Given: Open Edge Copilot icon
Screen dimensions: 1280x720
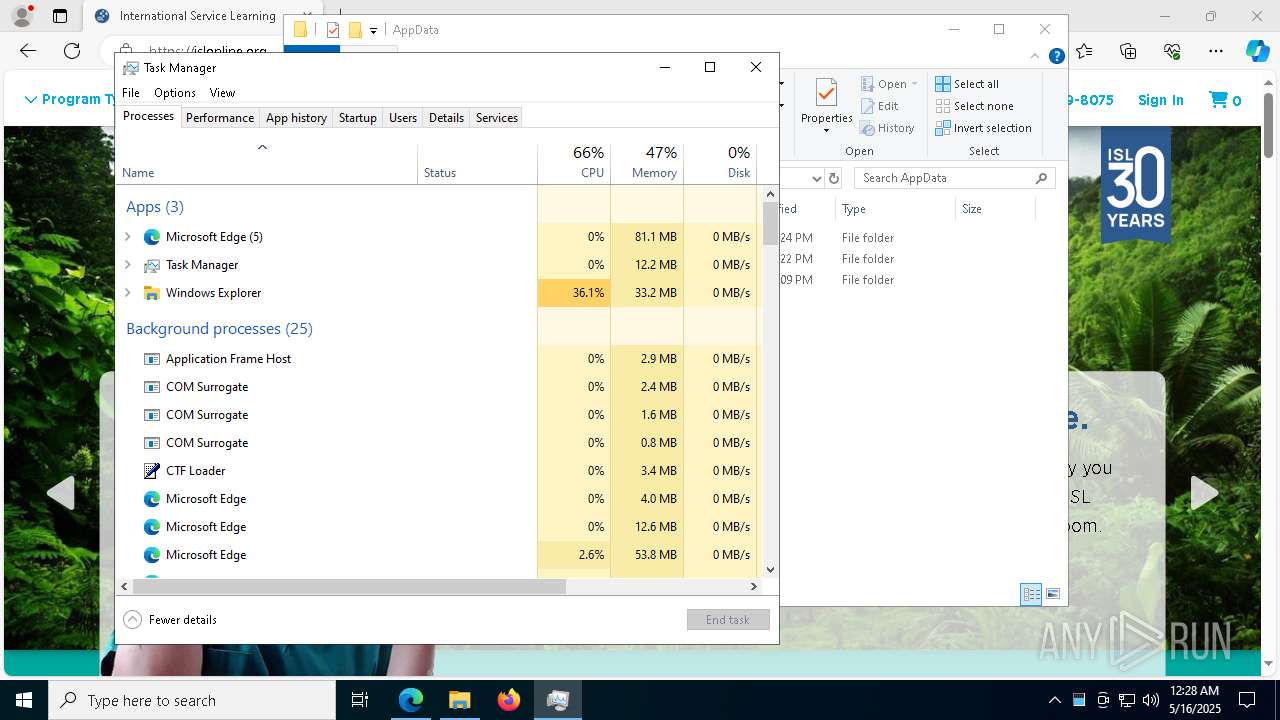Looking at the screenshot, I should tap(1257, 51).
